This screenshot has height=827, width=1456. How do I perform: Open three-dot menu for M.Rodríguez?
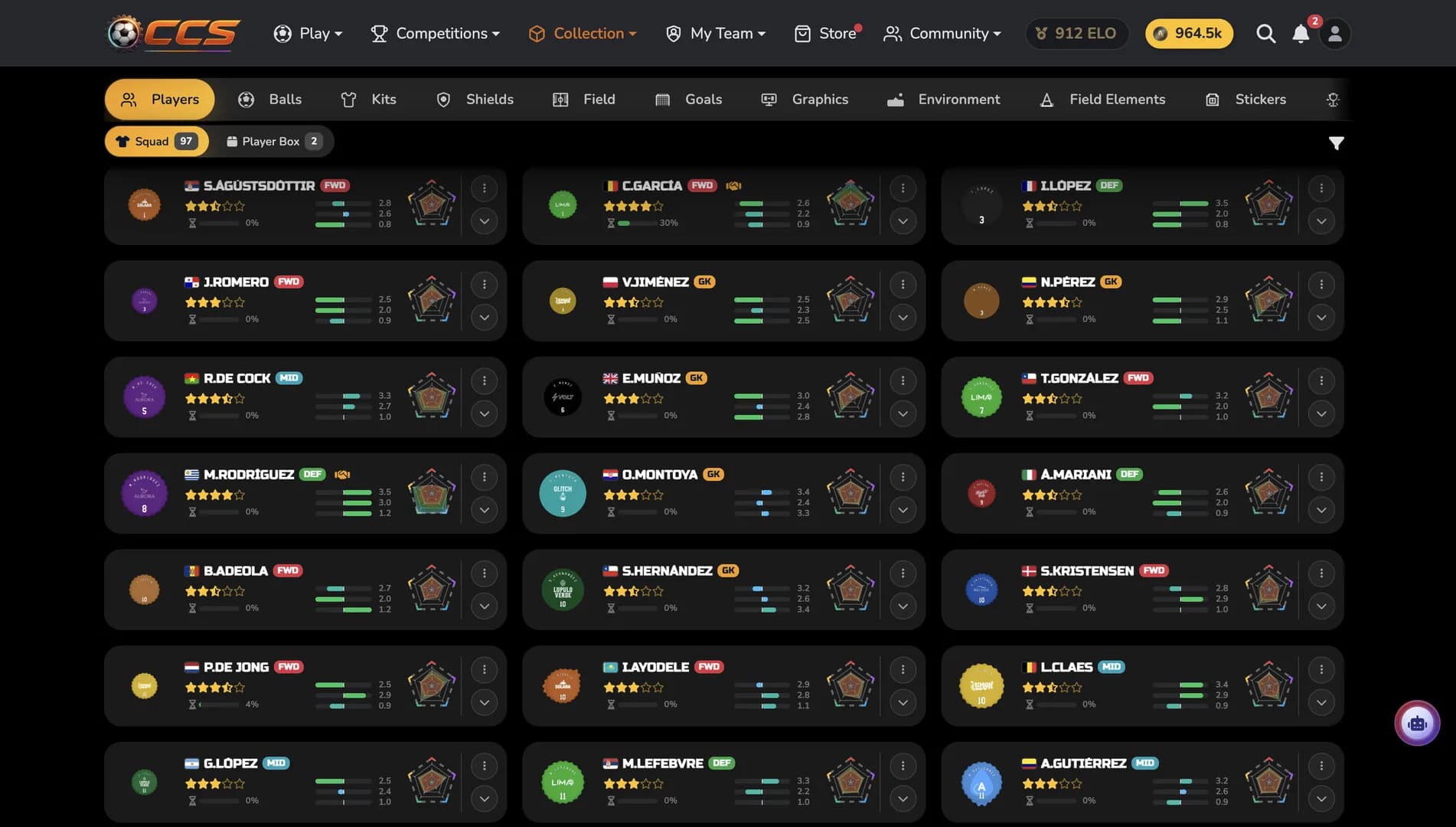coord(484,477)
